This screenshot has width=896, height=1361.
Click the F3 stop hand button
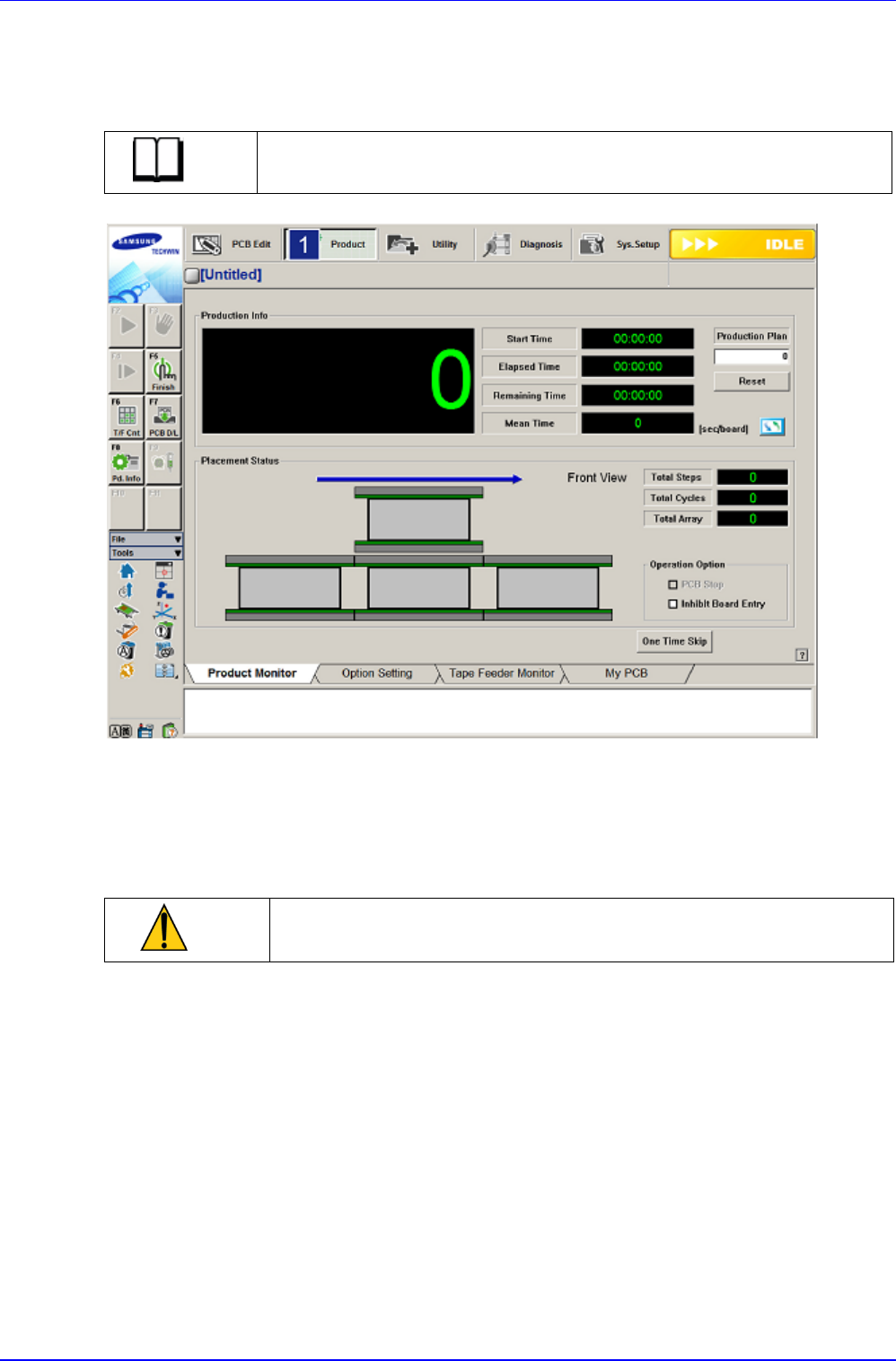click(163, 325)
